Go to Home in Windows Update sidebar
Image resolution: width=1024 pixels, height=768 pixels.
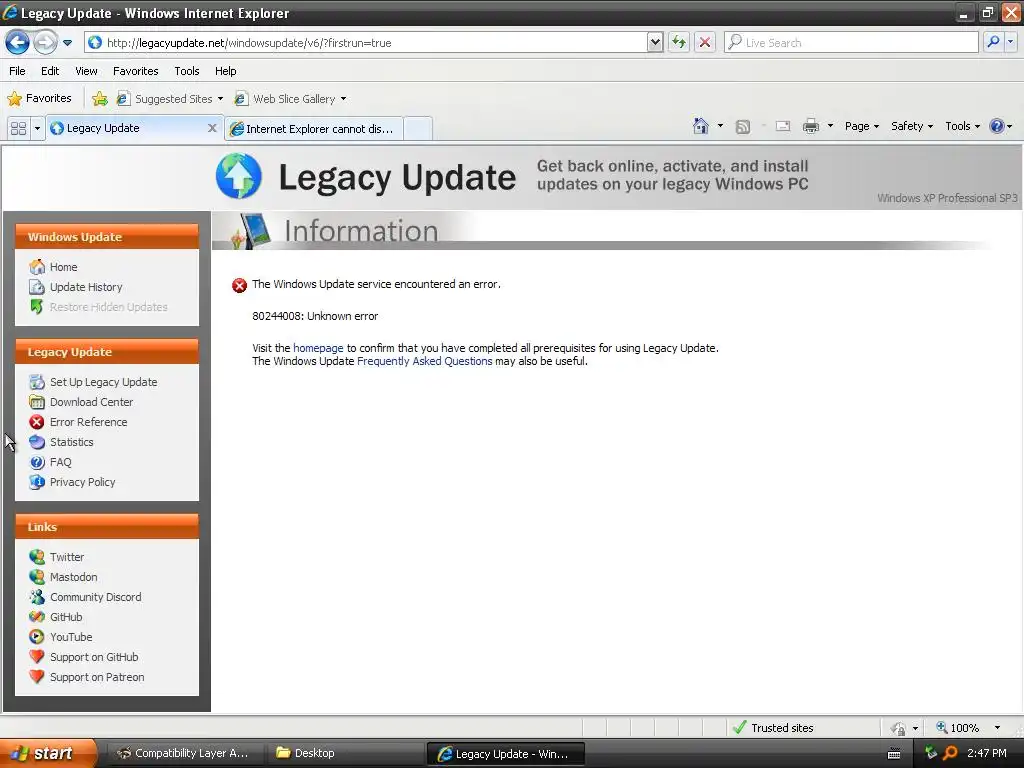tap(63, 267)
